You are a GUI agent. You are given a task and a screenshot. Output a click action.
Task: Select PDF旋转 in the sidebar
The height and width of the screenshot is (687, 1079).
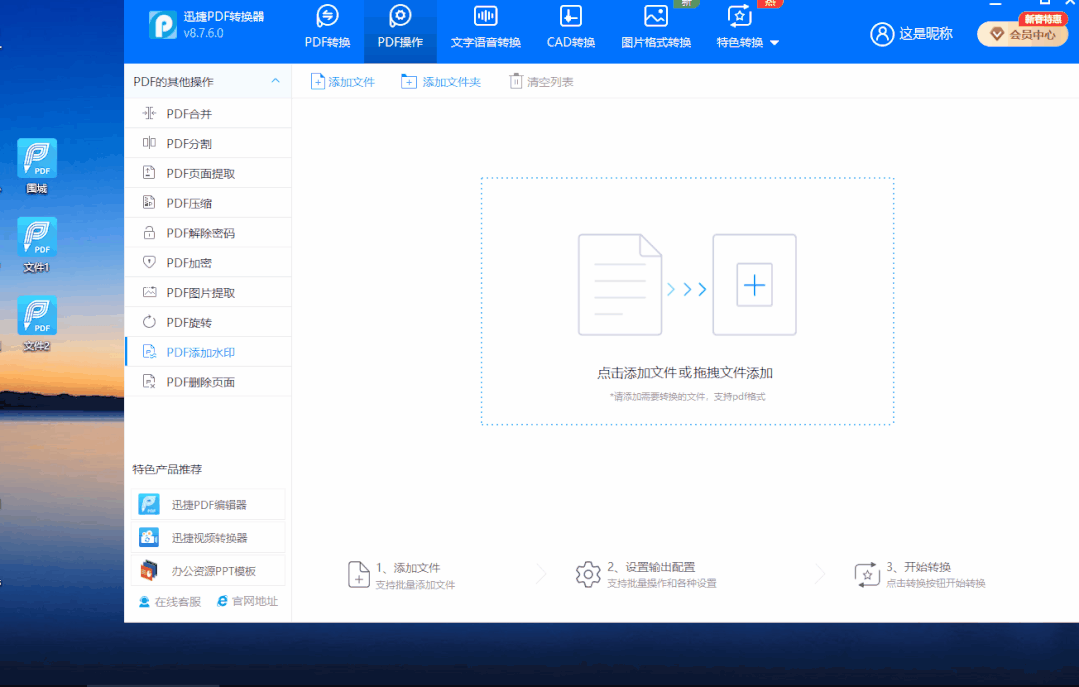(x=208, y=321)
